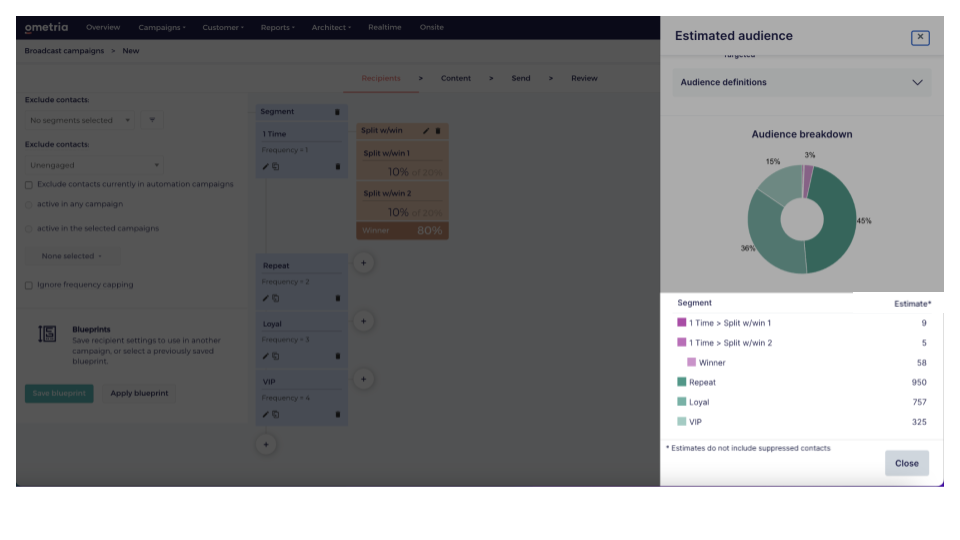Duplicate the Loyal segment
Viewport: 960px width, 540px height.
point(276,356)
